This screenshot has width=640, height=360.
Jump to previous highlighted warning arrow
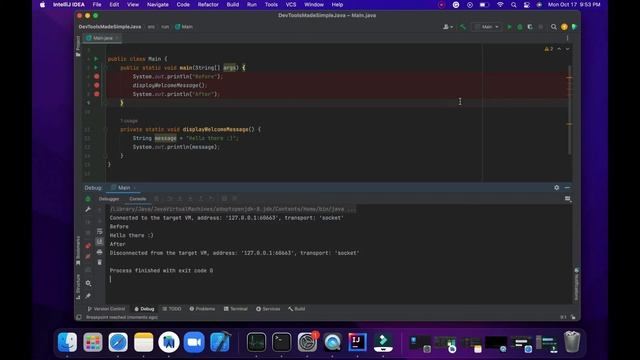(559, 49)
